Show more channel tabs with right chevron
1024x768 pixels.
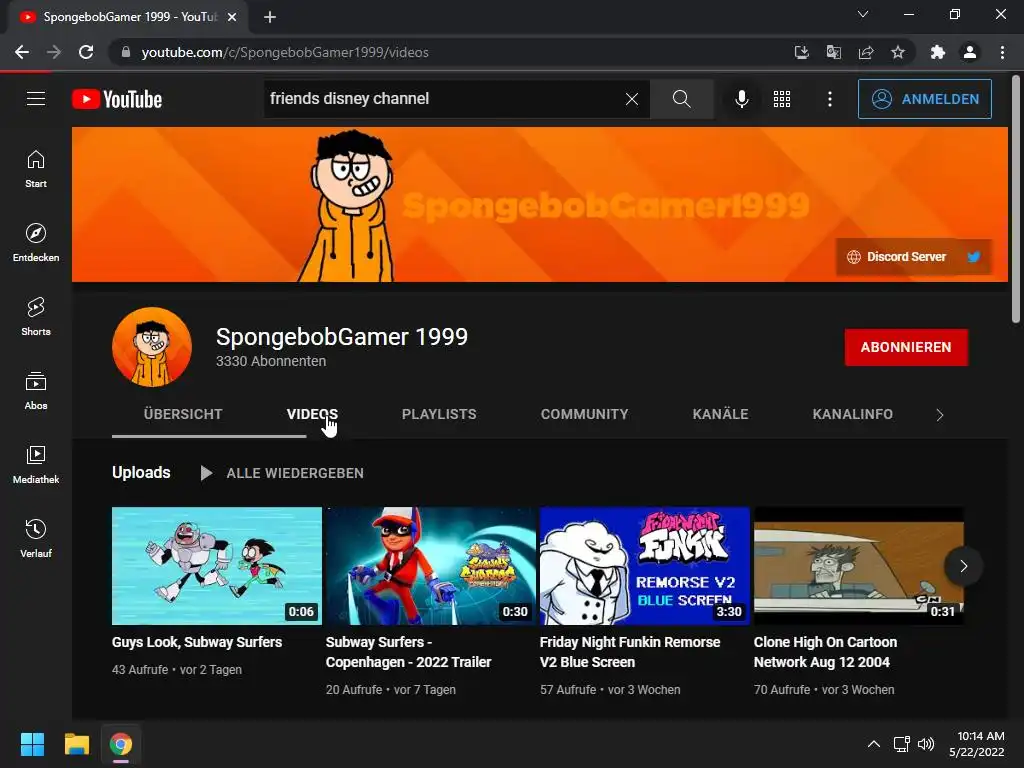940,415
